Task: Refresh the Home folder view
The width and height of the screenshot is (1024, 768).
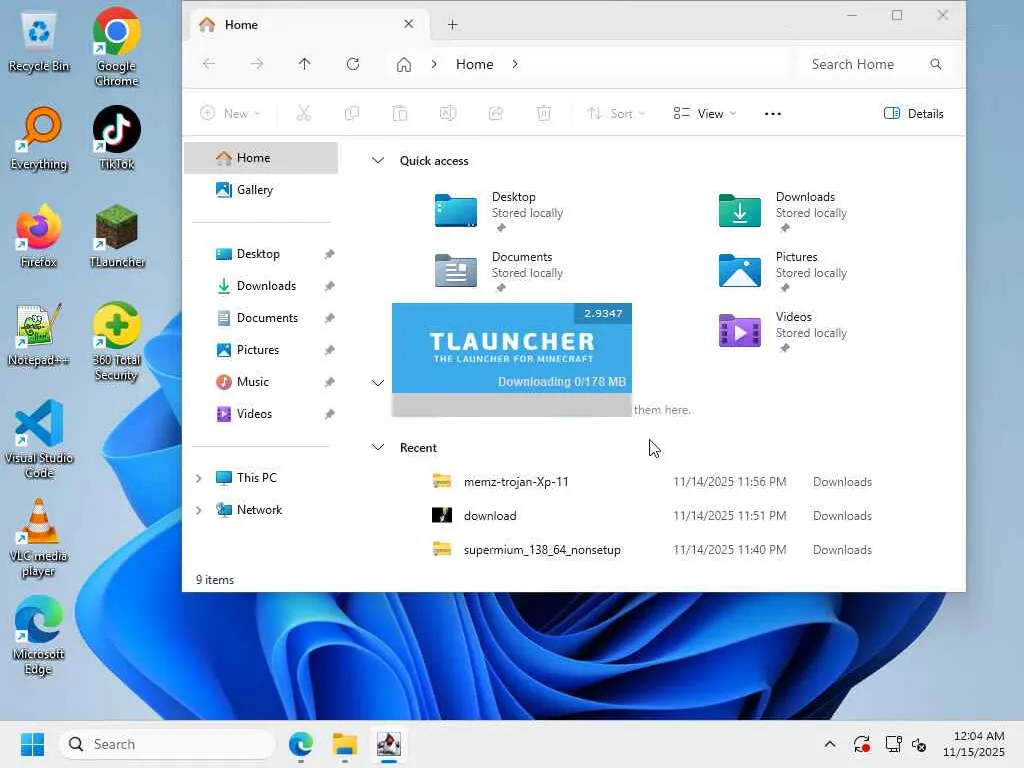Action: [x=353, y=64]
